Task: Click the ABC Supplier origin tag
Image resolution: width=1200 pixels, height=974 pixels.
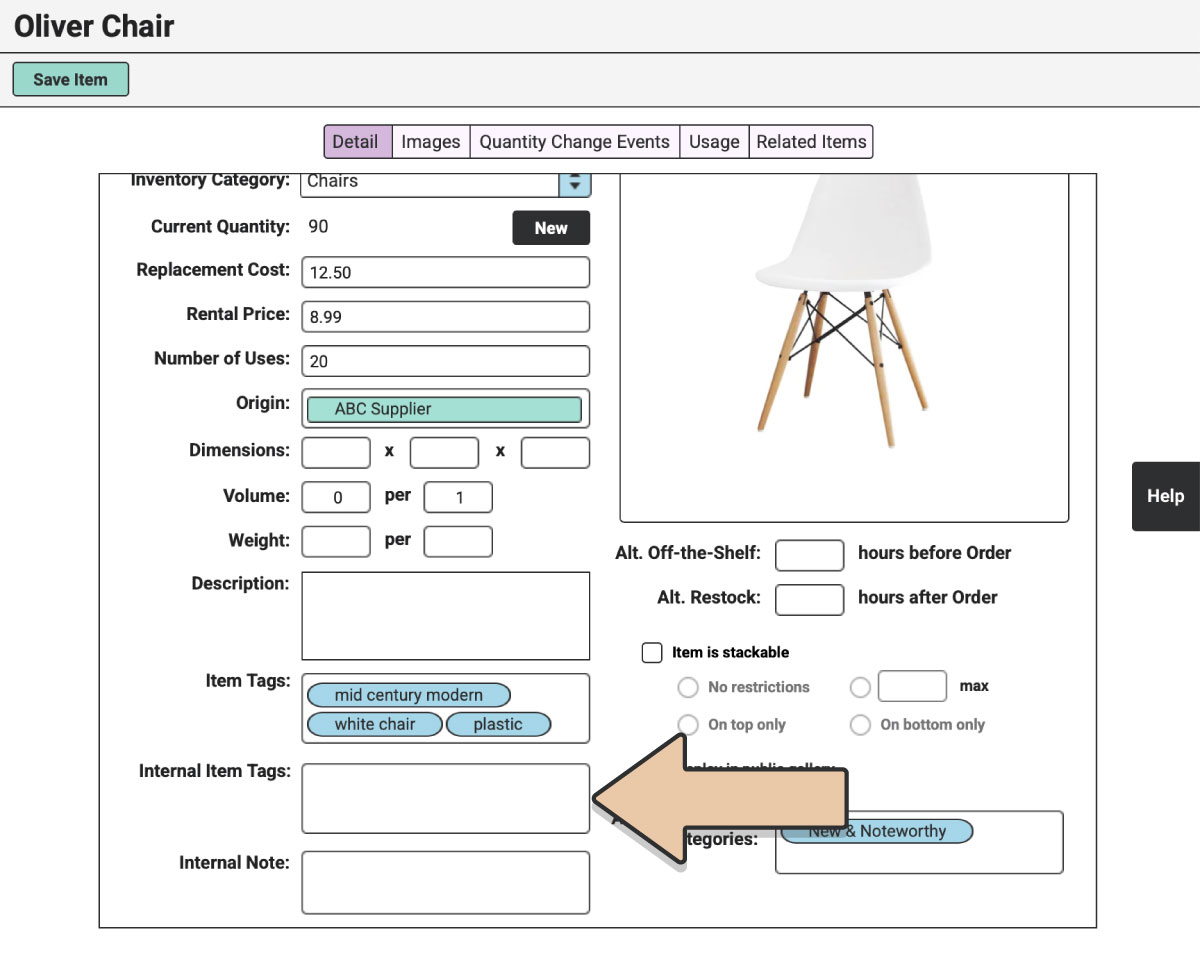Action: [444, 409]
